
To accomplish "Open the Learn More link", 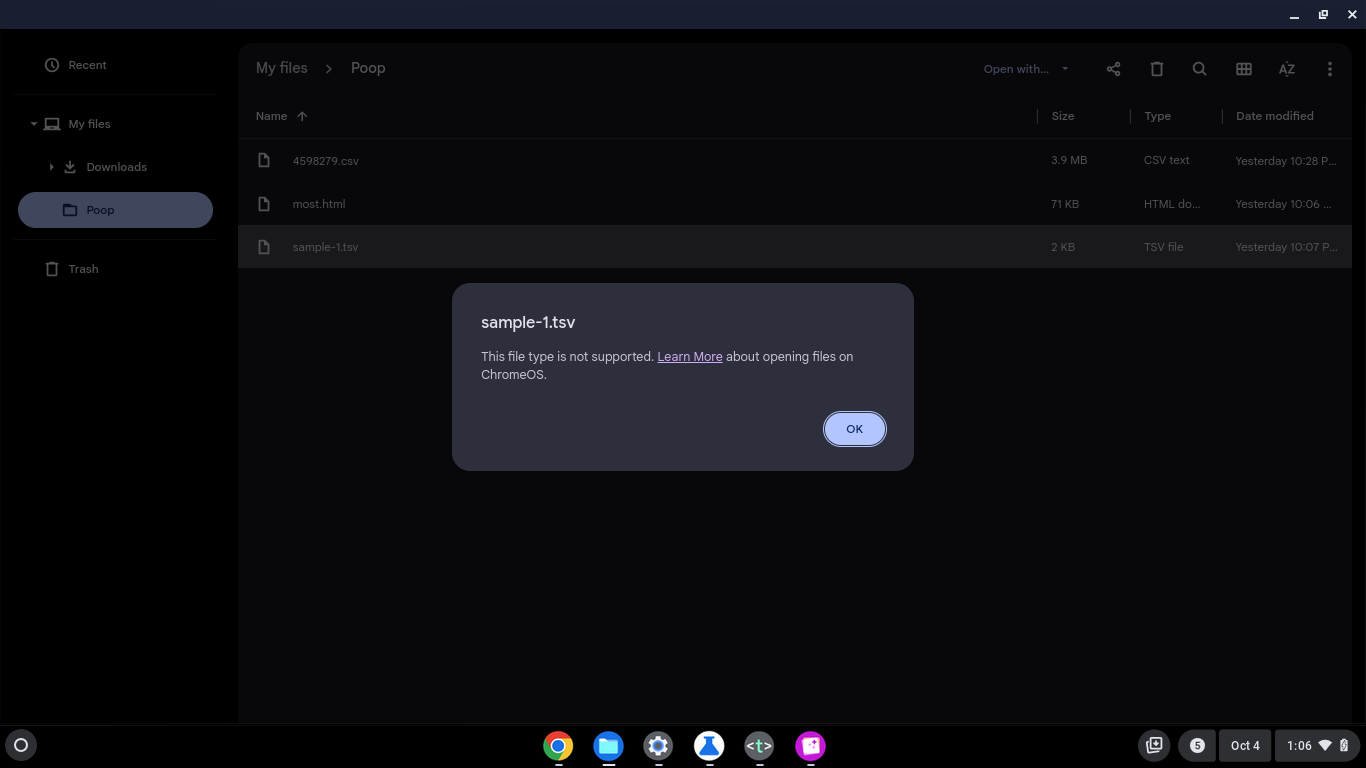I will (x=689, y=357).
